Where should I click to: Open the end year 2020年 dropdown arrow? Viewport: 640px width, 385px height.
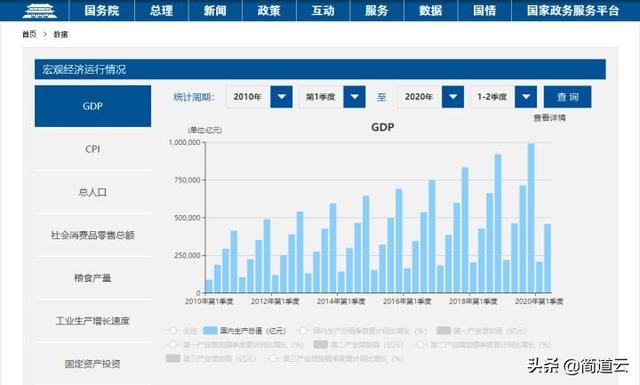453,97
